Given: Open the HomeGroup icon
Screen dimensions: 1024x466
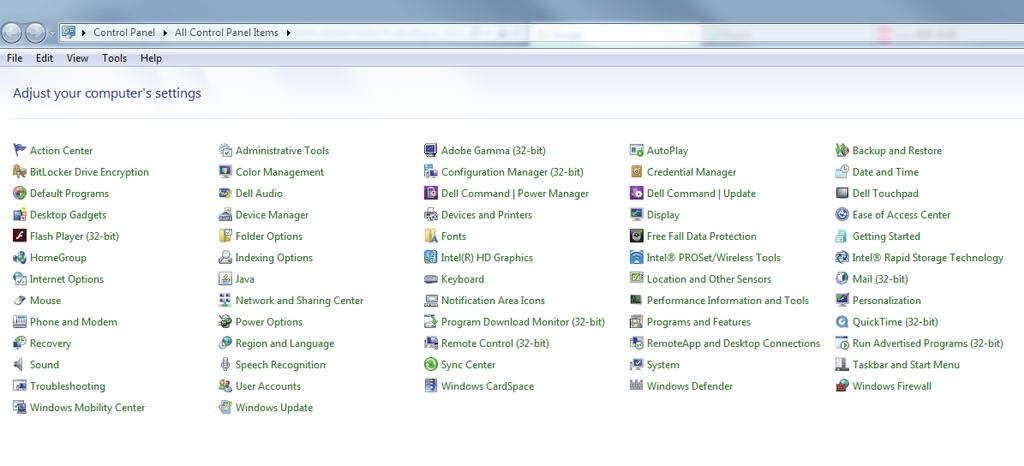Looking at the screenshot, I should pos(20,258).
